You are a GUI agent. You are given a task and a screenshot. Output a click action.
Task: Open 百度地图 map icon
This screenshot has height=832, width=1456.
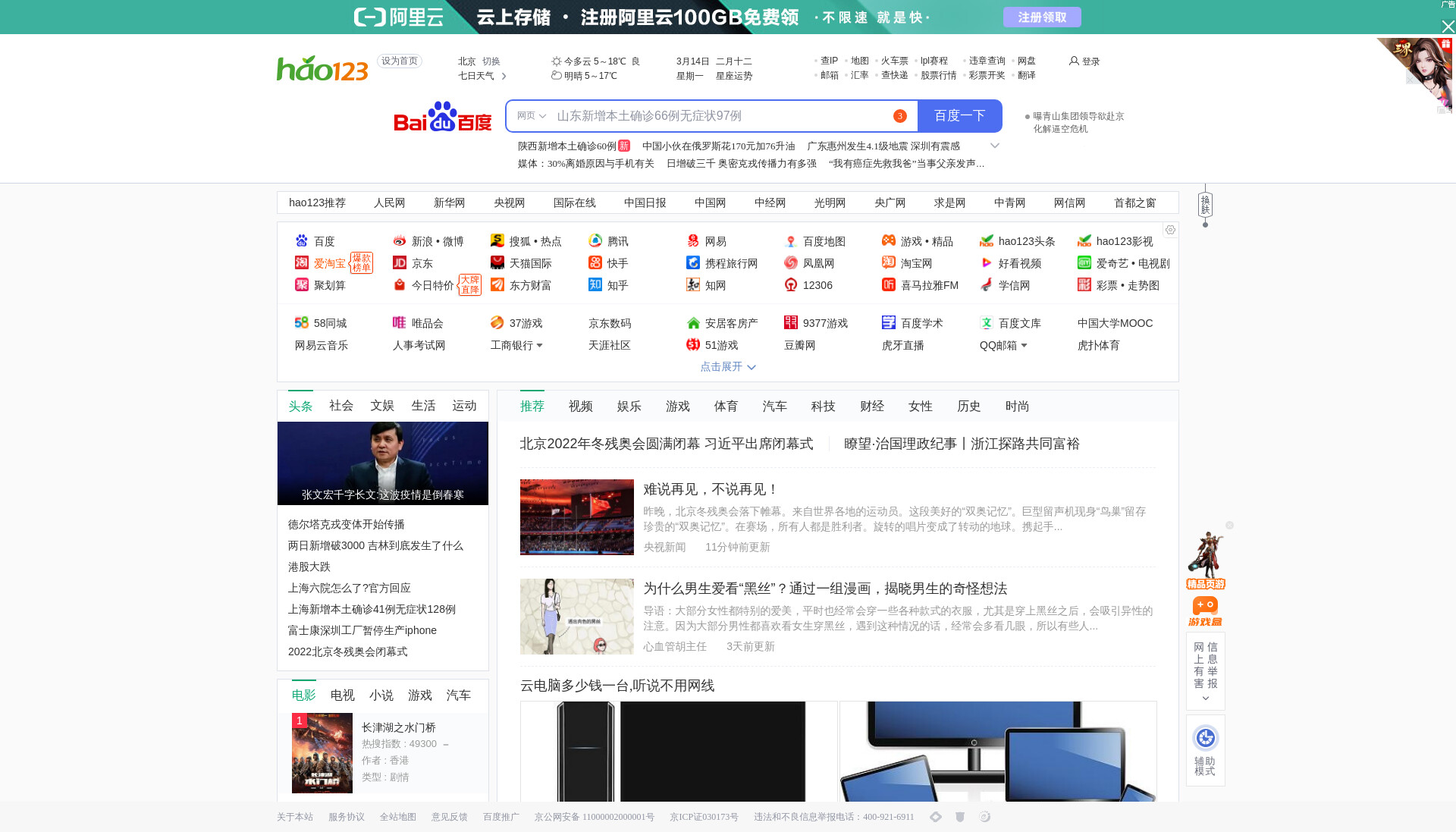click(791, 241)
